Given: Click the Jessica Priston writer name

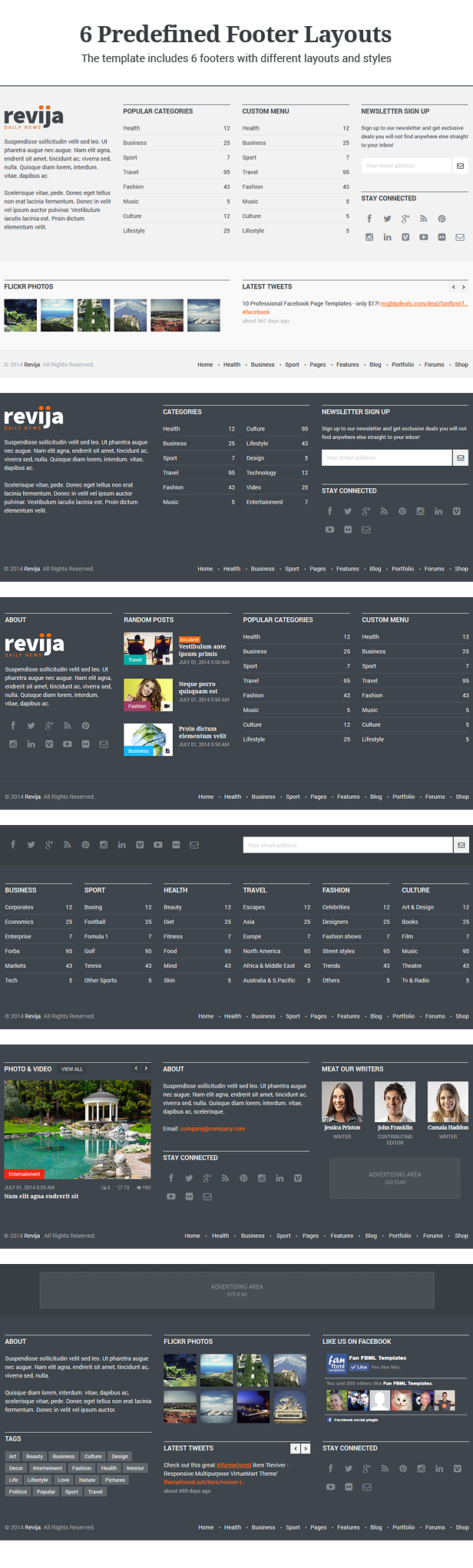Looking at the screenshot, I should point(342,1127).
